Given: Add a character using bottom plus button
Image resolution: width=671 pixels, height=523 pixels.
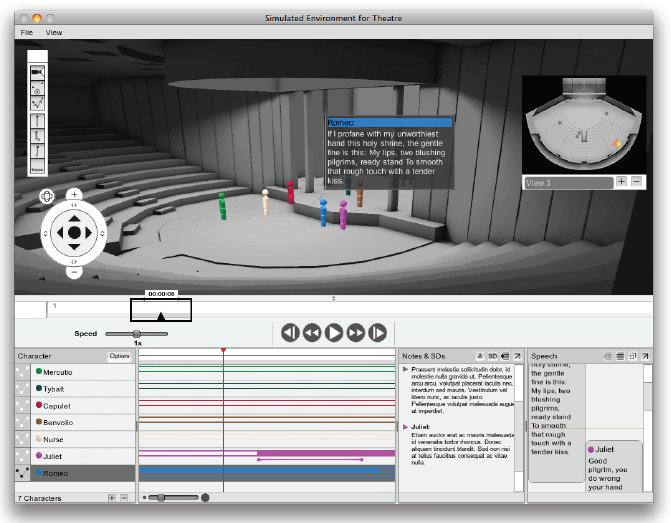Looking at the screenshot, I should (111, 497).
